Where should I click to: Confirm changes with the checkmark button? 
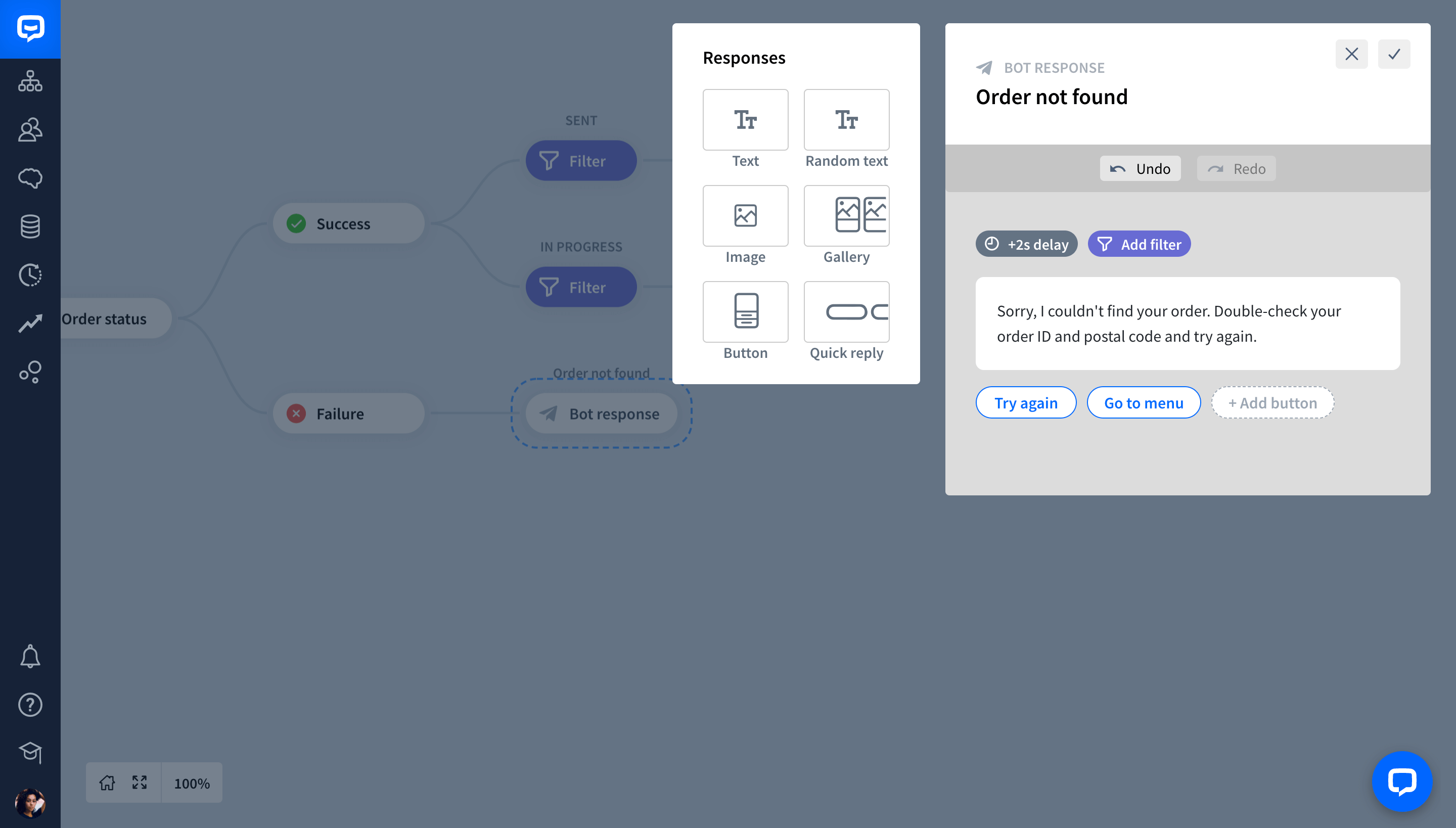tap(1393, 54)
